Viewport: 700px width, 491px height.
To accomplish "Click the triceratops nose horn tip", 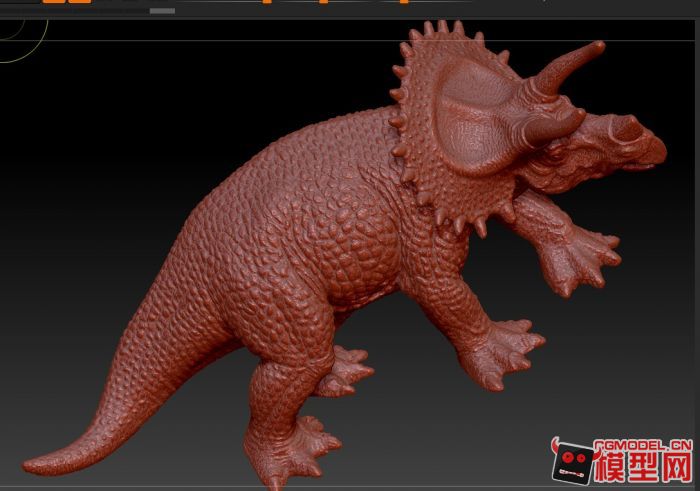I will tap(596, 46).
